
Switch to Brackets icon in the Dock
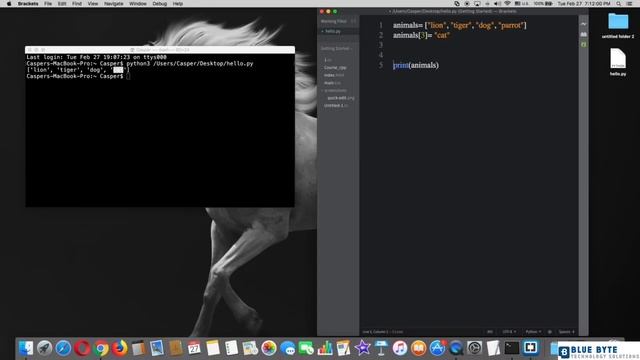(x=531, y=348)
